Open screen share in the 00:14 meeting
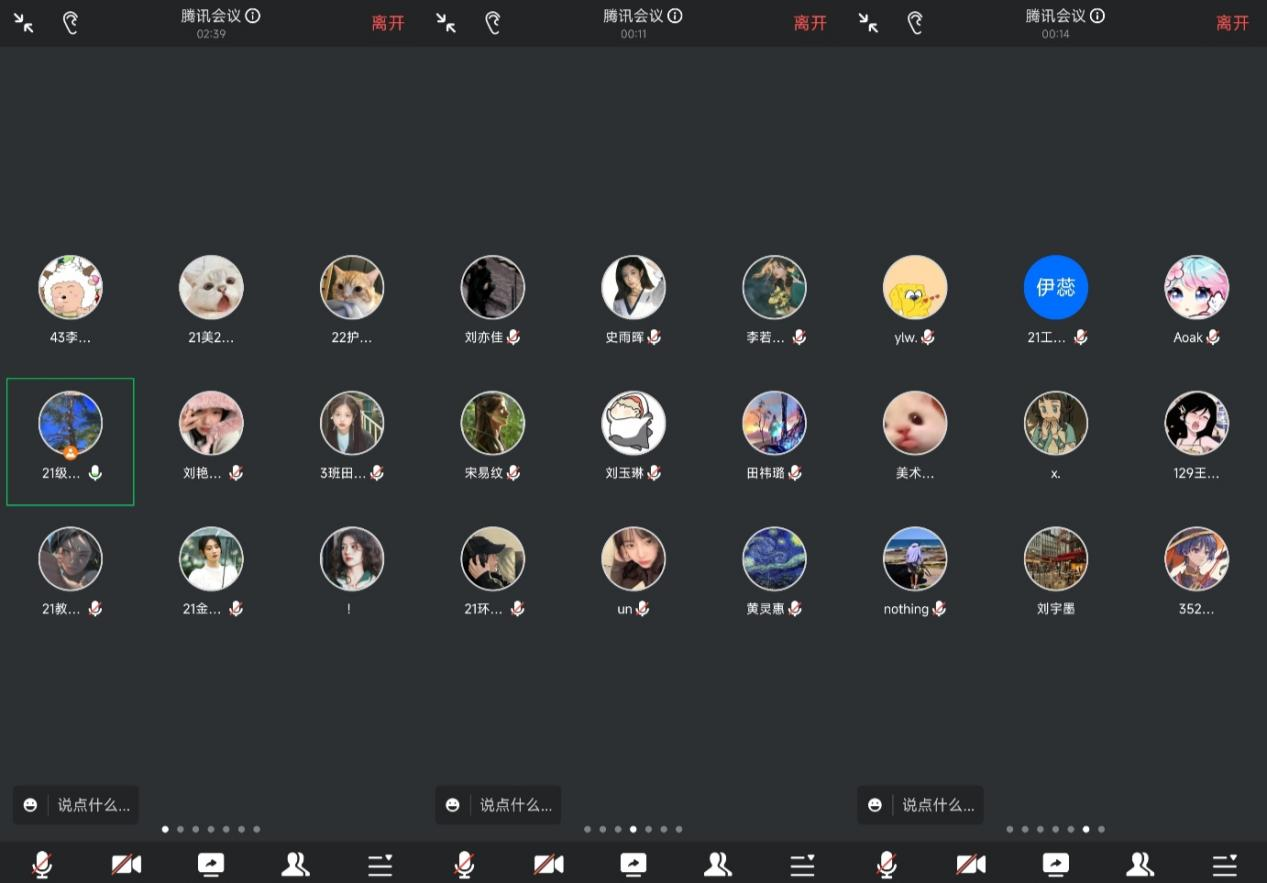Screen dimensions: 1267x883 (1055, 864)
